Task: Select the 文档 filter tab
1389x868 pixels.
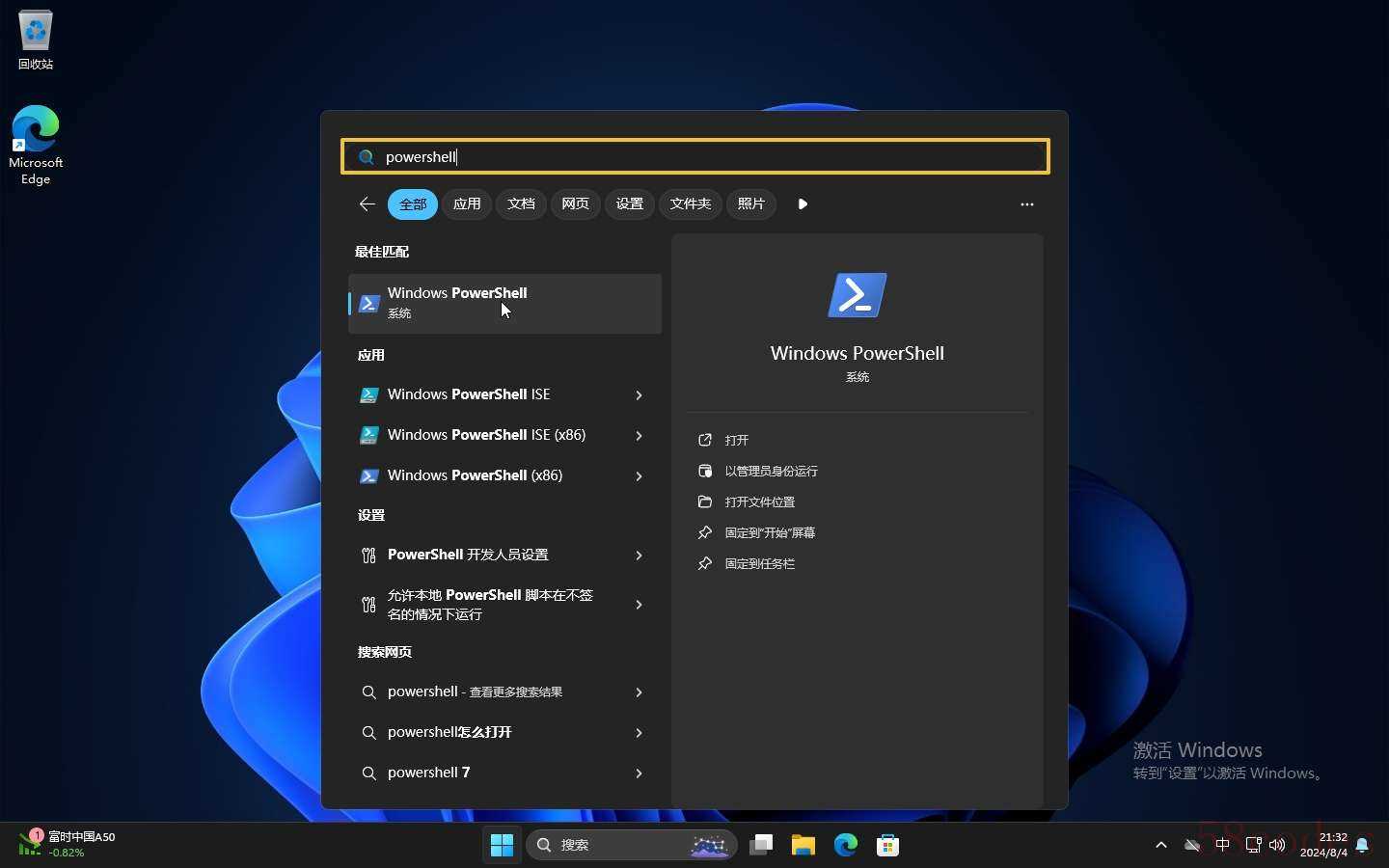Action: [x=521, y=204]
